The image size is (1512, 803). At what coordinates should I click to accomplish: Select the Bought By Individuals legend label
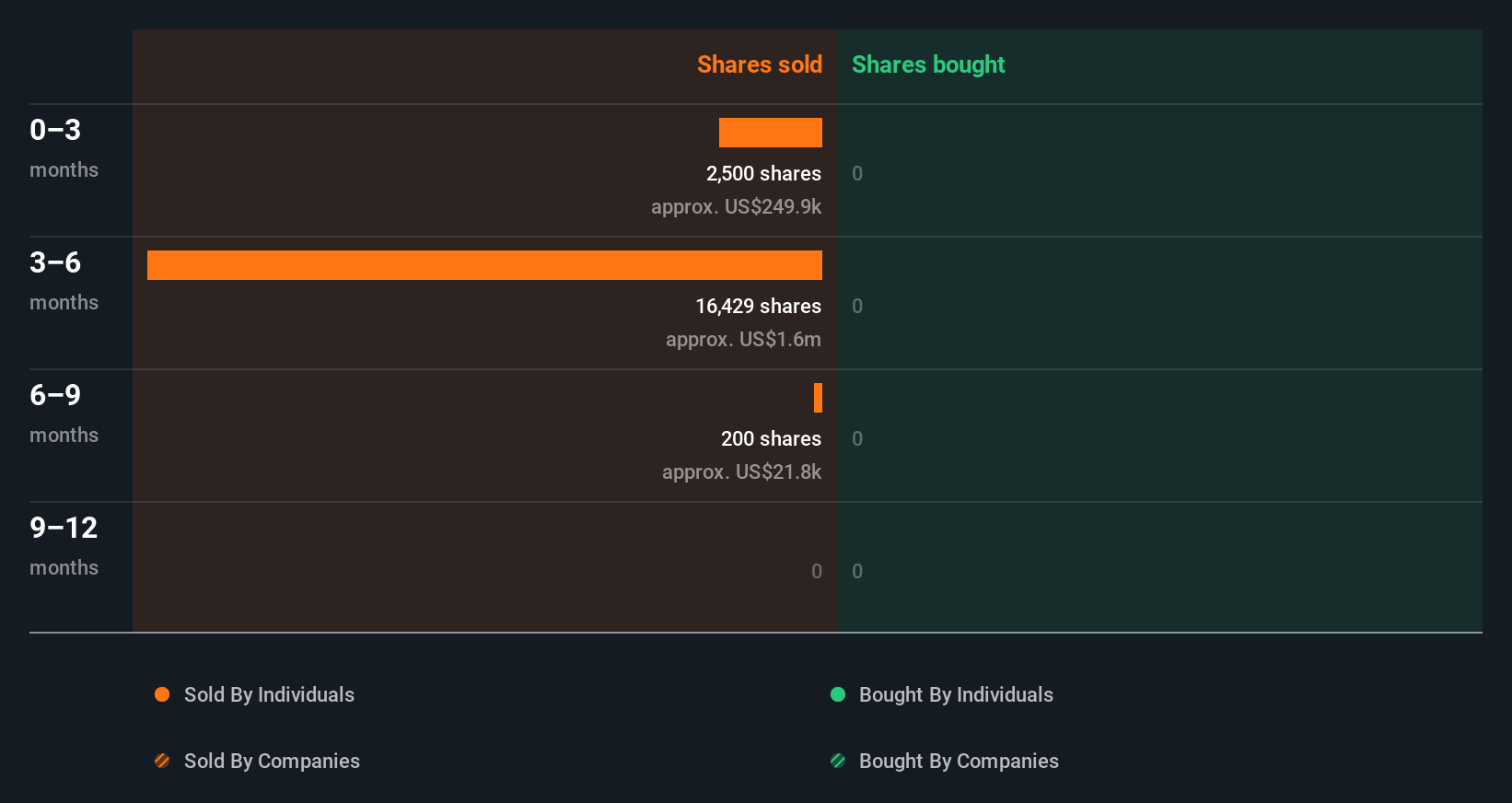[x=956, y=694]
